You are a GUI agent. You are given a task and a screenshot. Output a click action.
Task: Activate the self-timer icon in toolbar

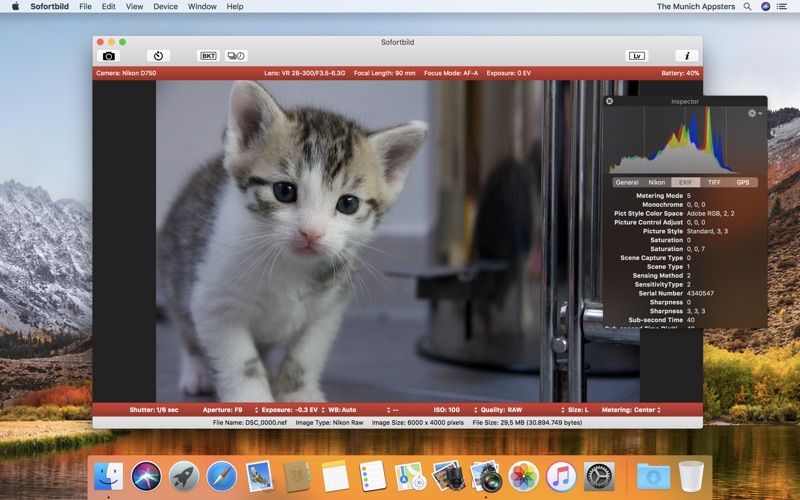[158, 56]
